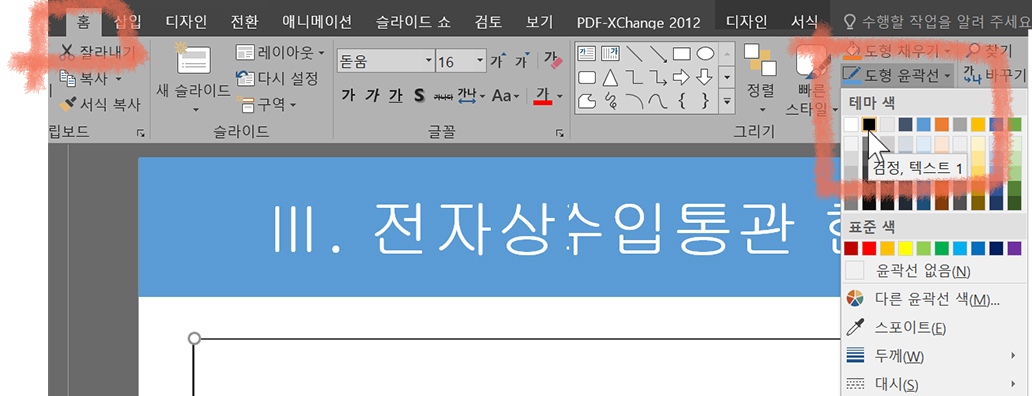Click the Copy (복사) button
Screen dimensions: 1032x396
click(x=84, y=78)
